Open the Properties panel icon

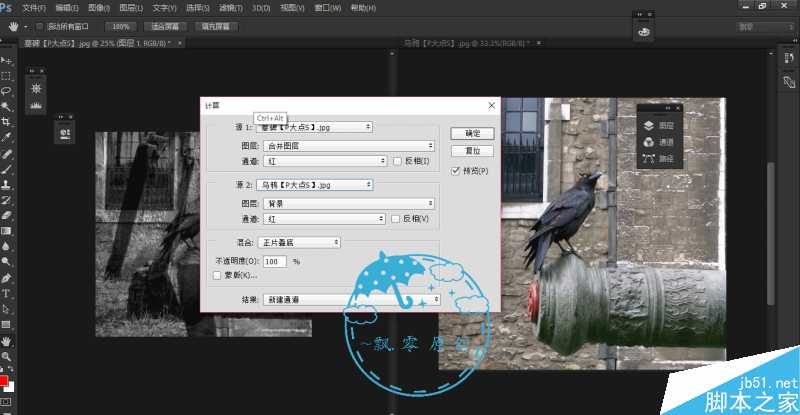65,133
